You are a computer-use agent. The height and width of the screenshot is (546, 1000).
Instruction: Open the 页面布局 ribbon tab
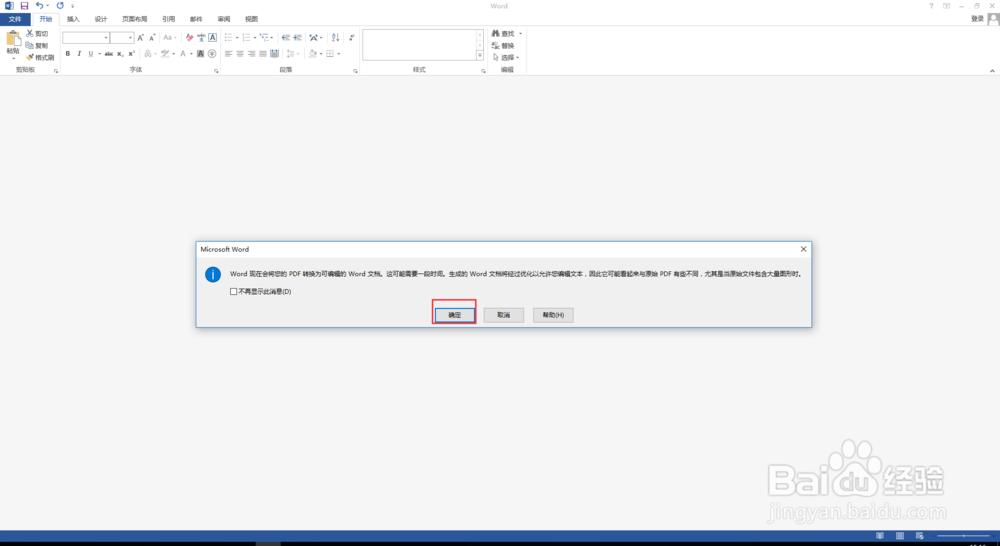tap(135, 19)
